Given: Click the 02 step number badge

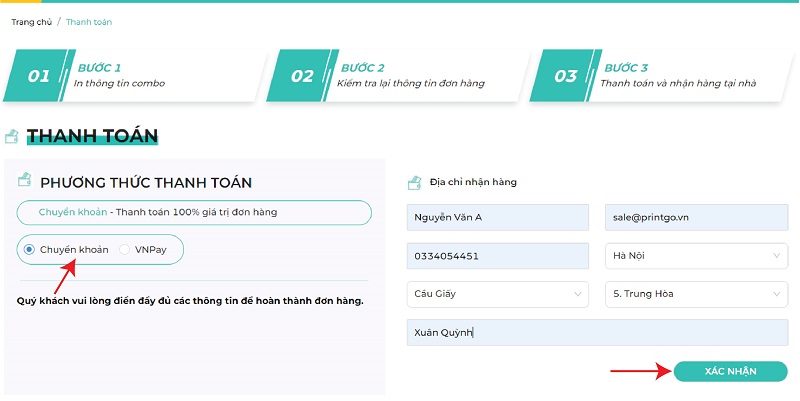Looking at the screenshot, I should click(302, 76).
